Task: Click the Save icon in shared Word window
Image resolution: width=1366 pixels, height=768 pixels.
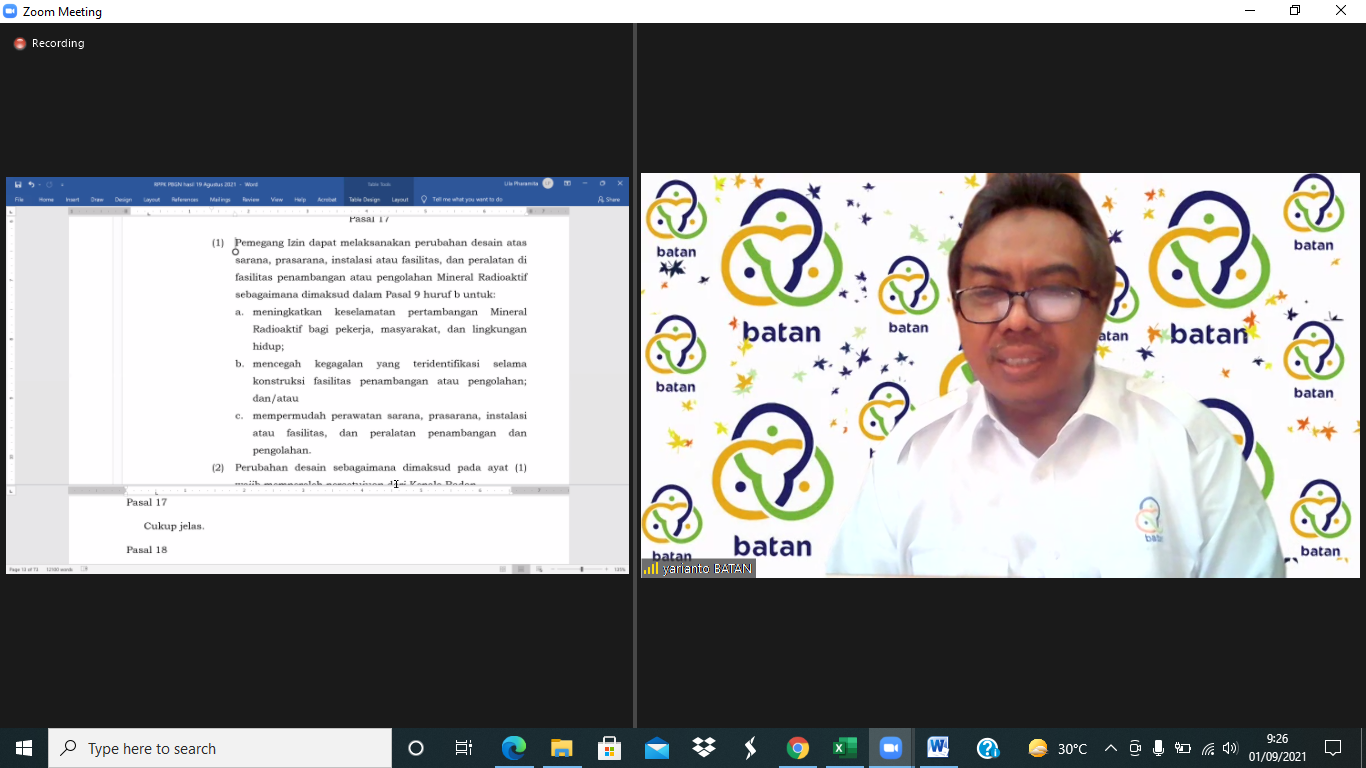Action: click(x=18, y=184)
